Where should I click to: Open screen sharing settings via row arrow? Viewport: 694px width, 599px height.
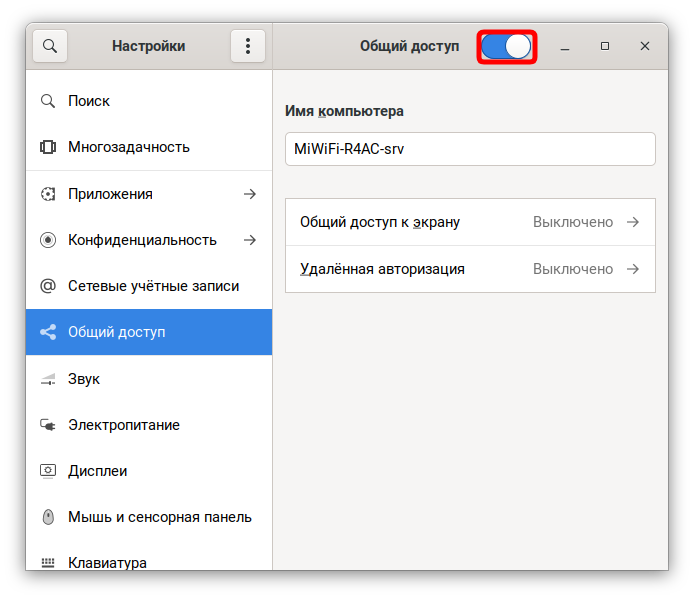click(632, 222)
